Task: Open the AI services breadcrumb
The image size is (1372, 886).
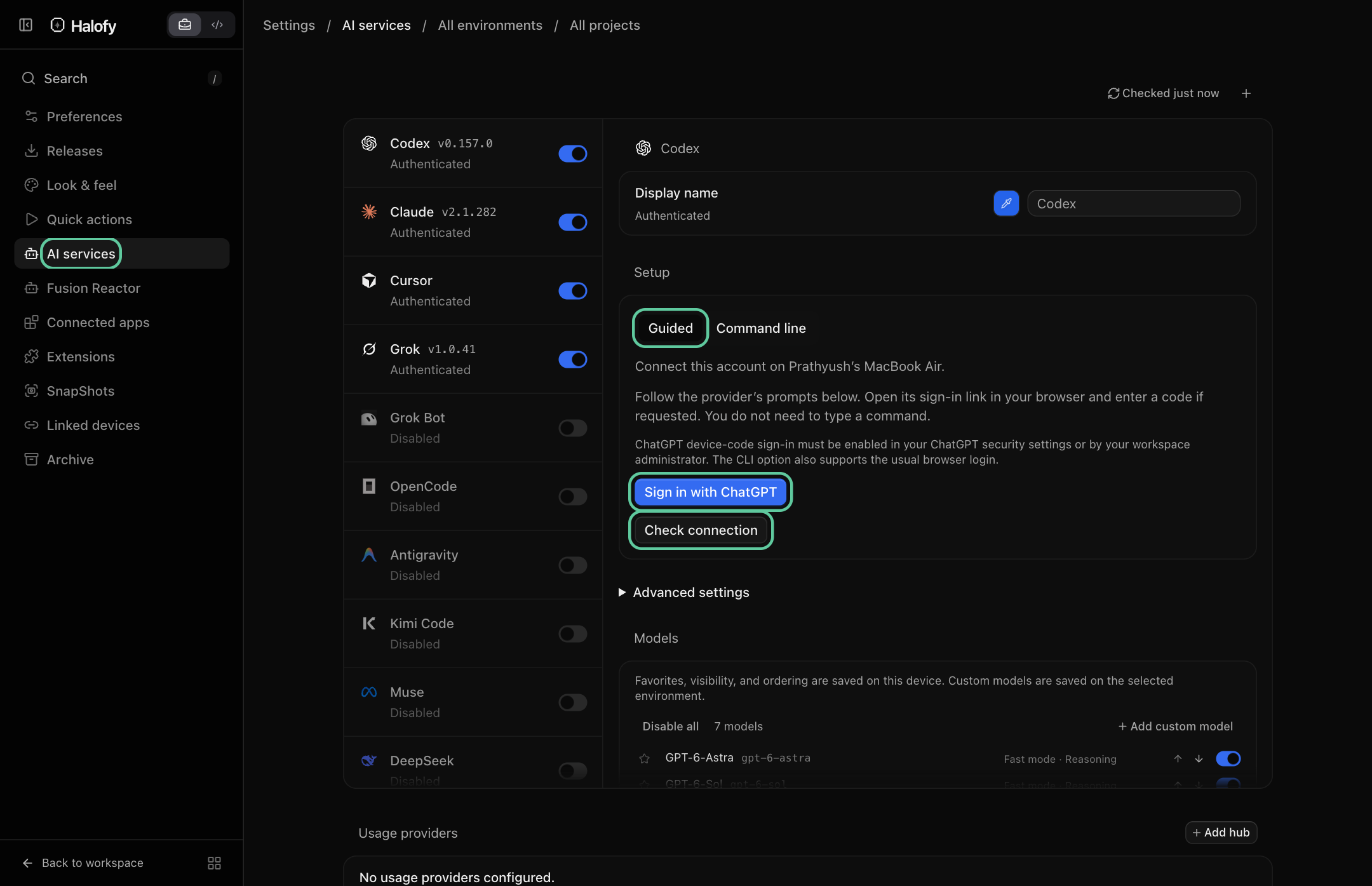Action: point(376,25)
